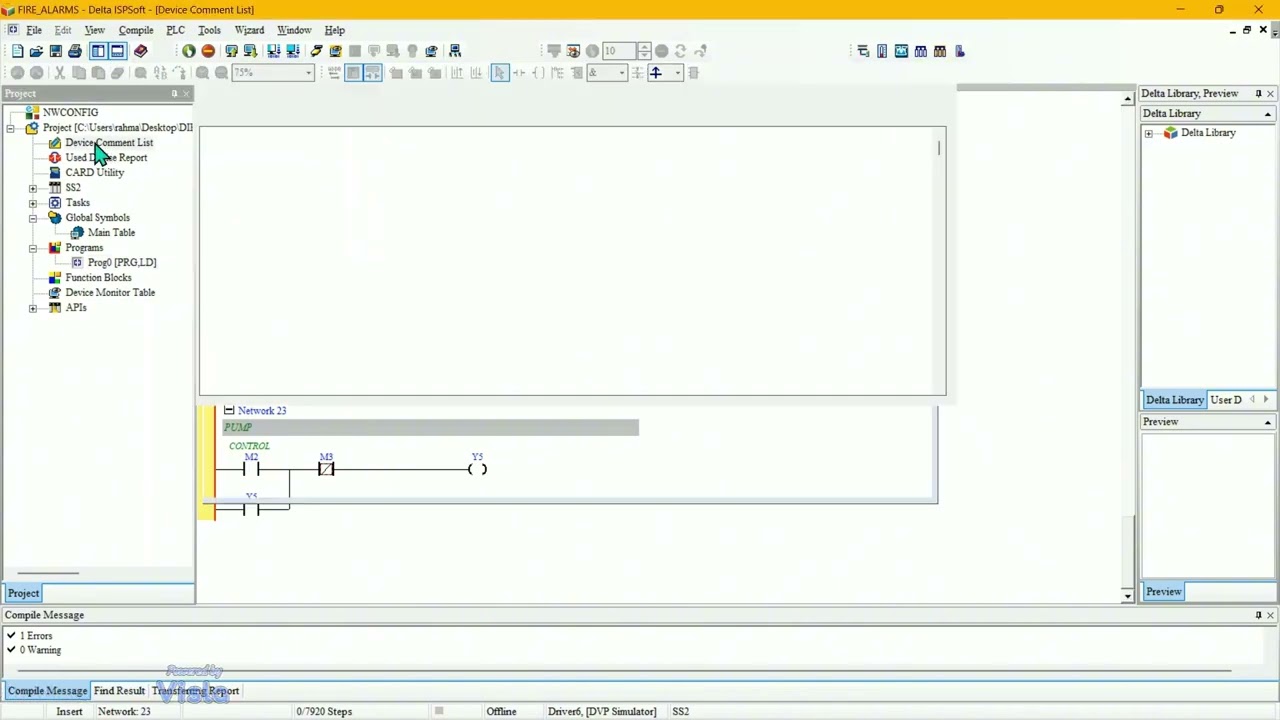
Task: Toggle the Output window pane icon
Action: click(117, 51)
